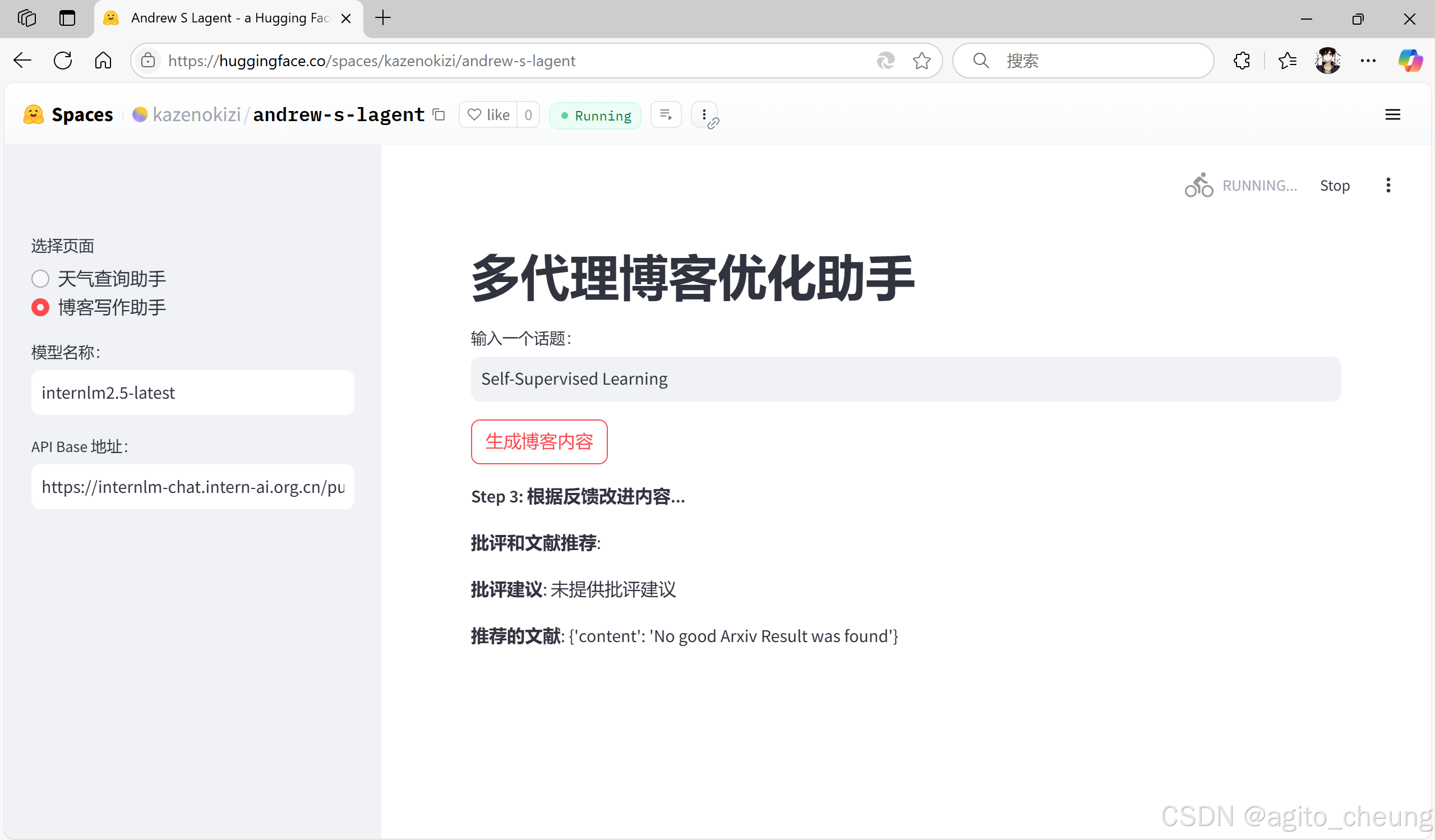Image resolution: width=1435 pixels, height=840 pixels.
Task: Expand the Space options three-dot menu
Action: tap(704, 115)
